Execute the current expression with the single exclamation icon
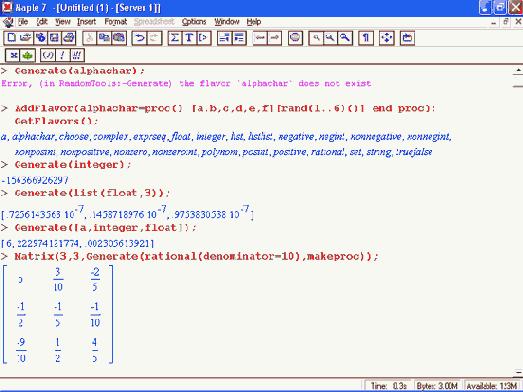Image resolution: width=523 pixels, height=392 pixels. 62,55
